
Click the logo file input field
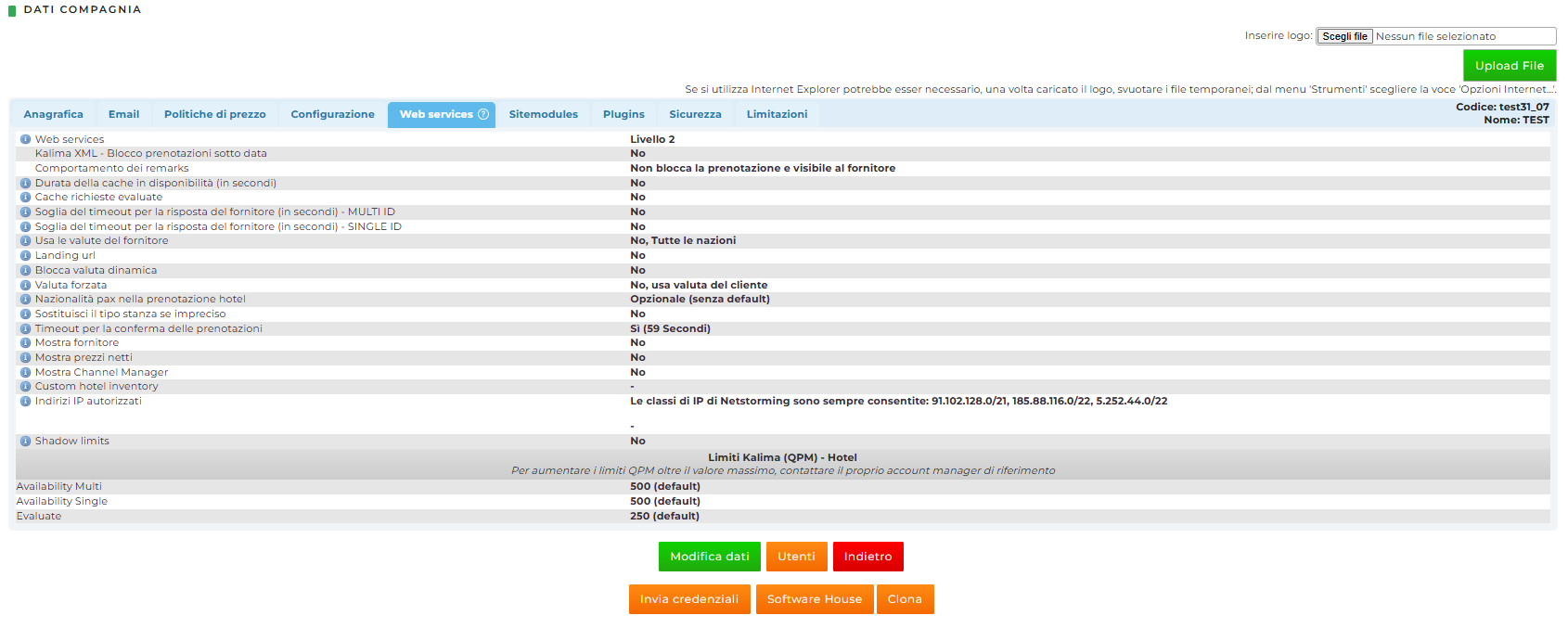(x=1436, y=36)
